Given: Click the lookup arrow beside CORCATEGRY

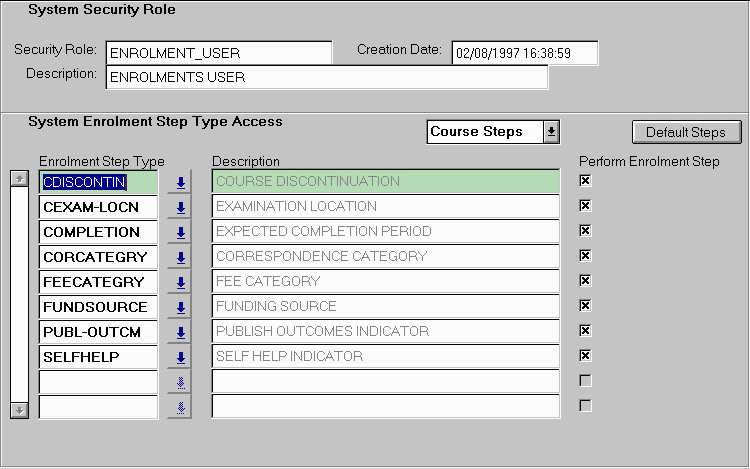Looking at the screenshot, I should coord(180,257).
